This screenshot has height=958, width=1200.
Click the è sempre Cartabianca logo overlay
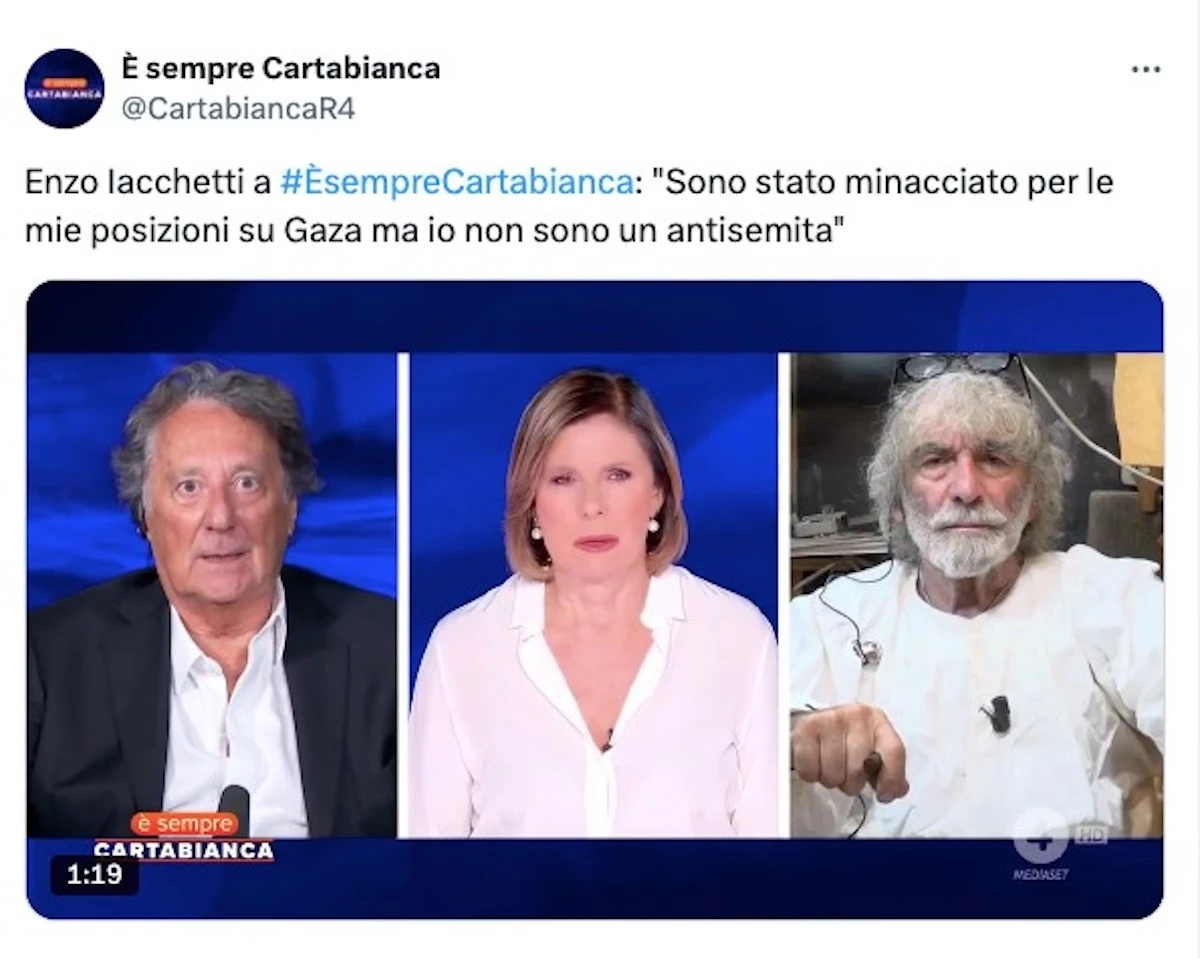point(184,837)
